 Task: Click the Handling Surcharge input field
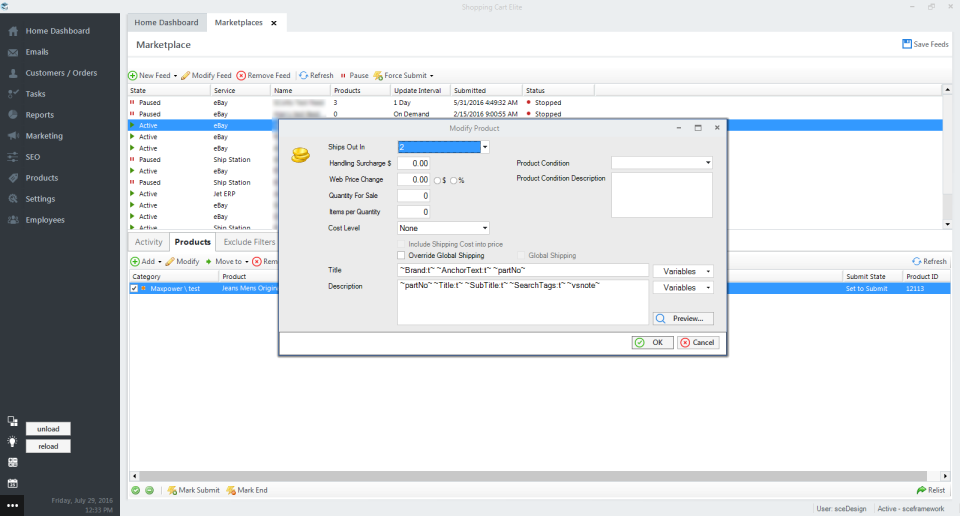coord(414,163)
